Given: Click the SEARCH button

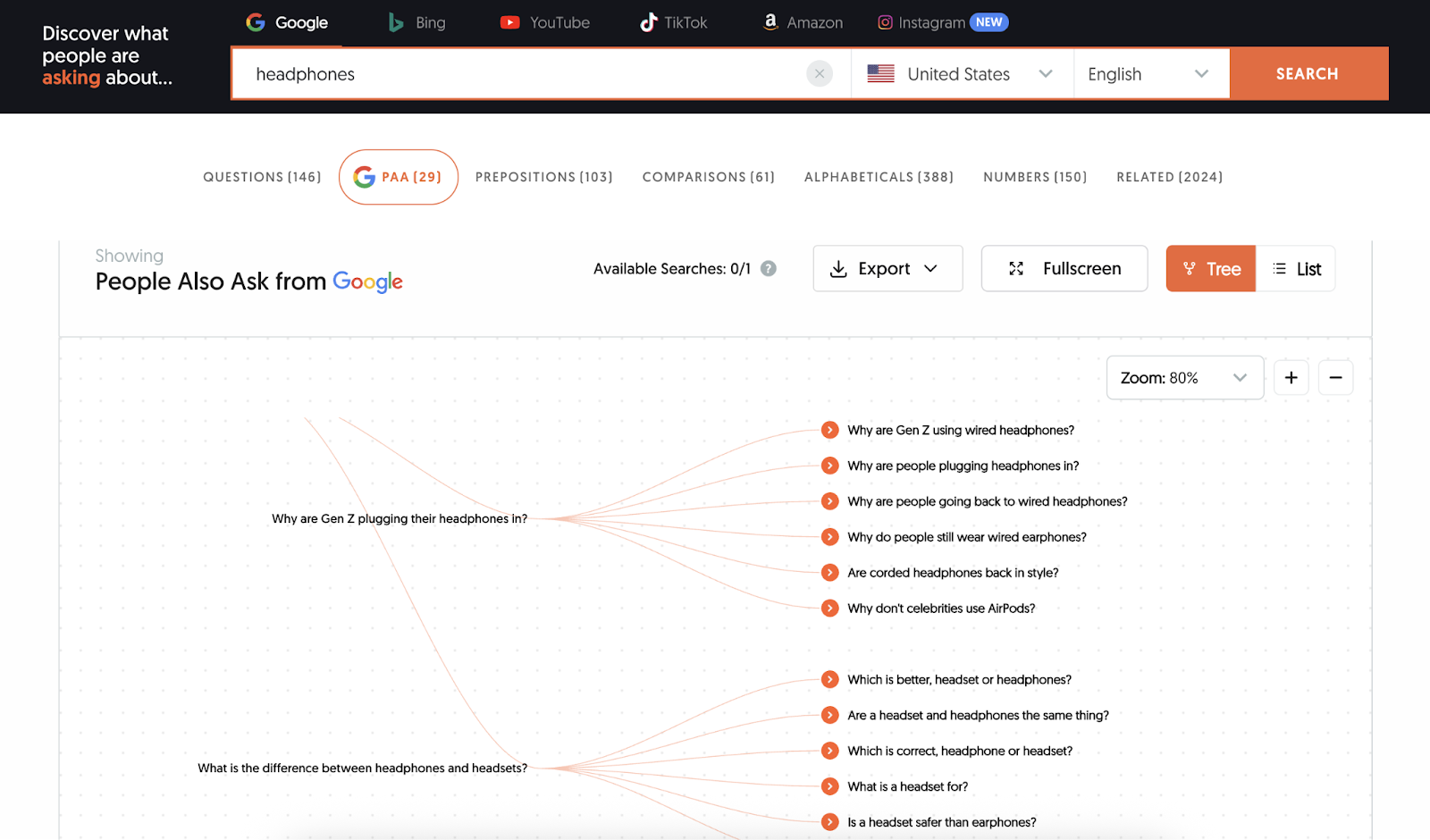Looking at the screenshot, I should (1307, 73).
